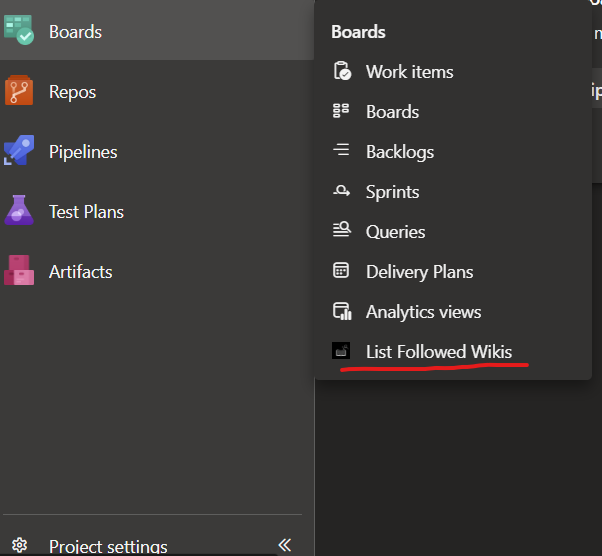Open Boards entry in the flyout menu

(x=392, y=112)
